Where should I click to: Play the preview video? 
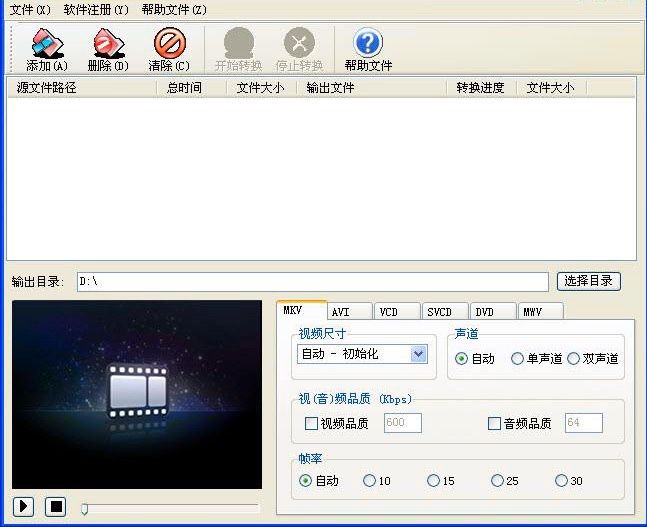(x=24, y=506)
